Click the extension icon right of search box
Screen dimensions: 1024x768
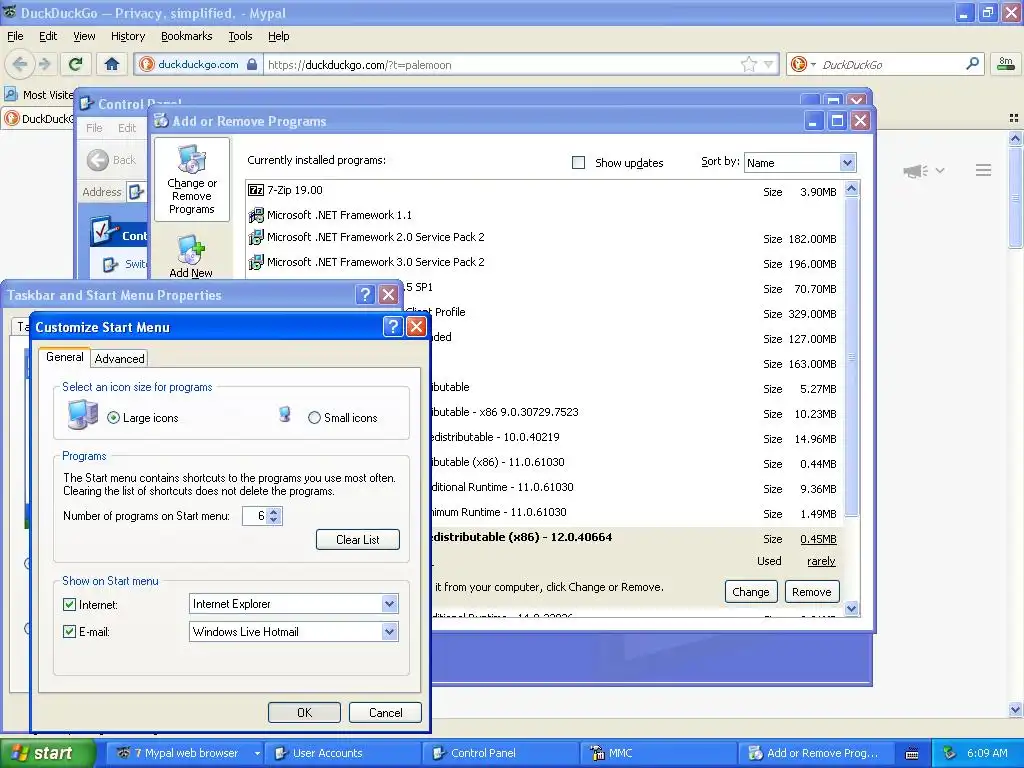point(1006,63)
